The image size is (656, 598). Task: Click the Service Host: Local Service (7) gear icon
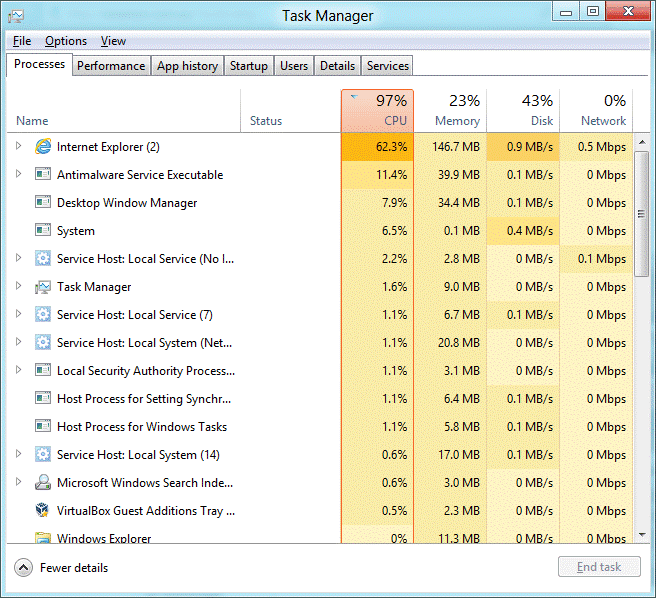(x=43, y=315)
